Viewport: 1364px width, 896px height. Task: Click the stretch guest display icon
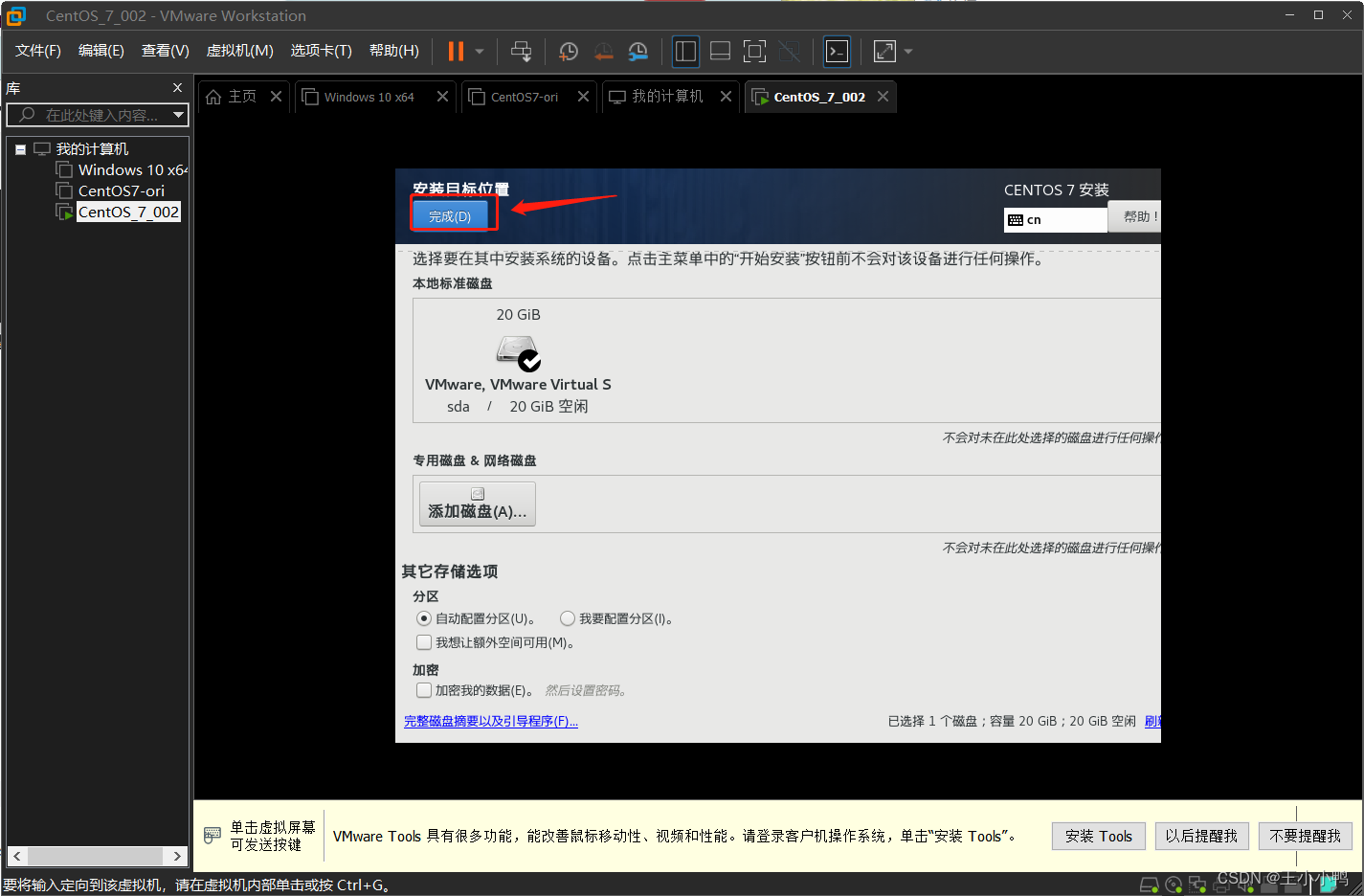point(884,52)
